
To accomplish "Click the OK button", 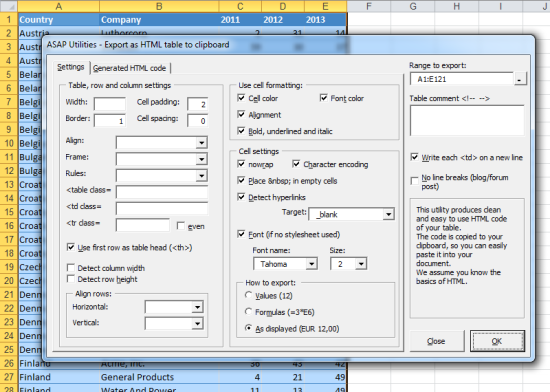I will (x=497, y=341).
